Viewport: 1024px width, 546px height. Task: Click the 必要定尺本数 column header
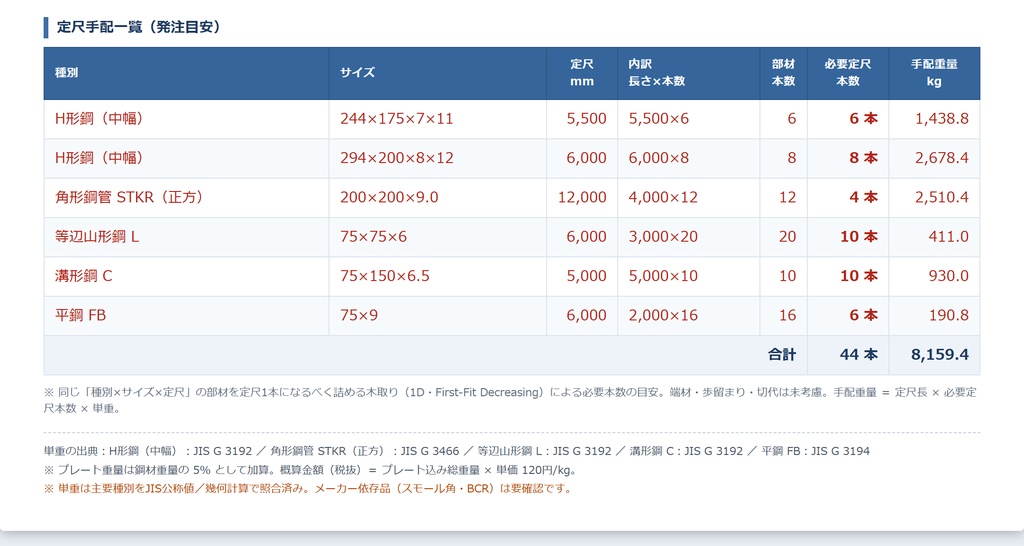pyautogui.click(x=848, y=72)
